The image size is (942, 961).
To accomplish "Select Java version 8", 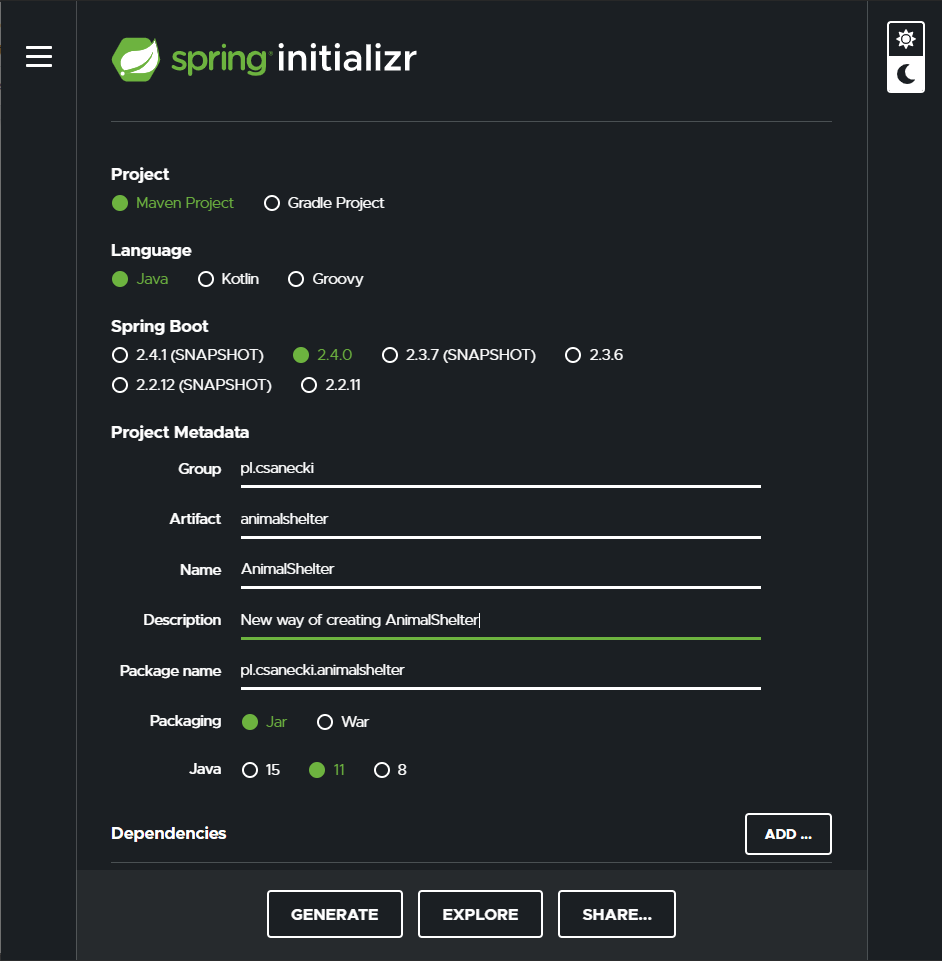I will 390,770.
